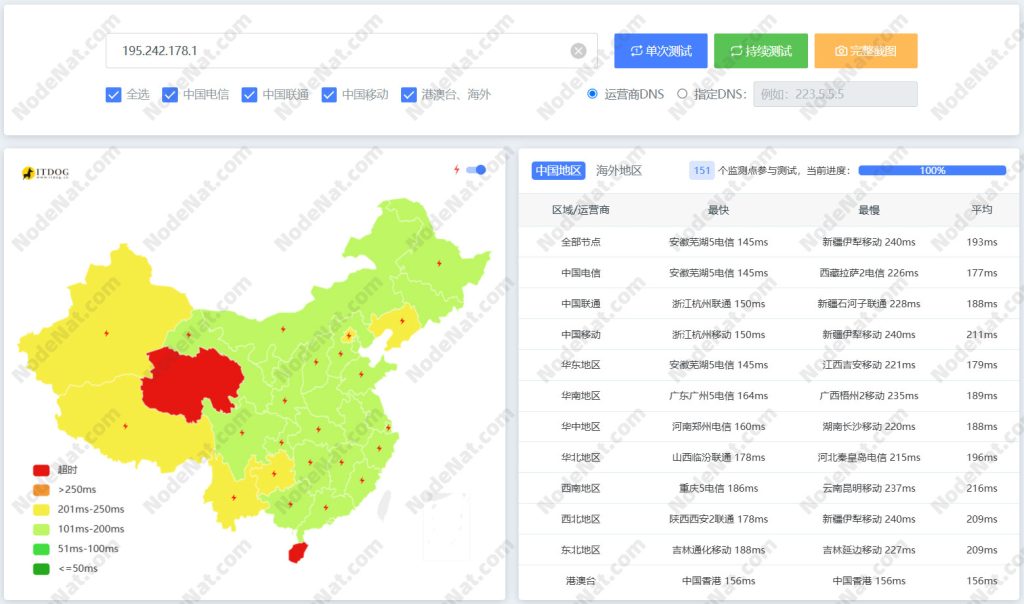Viewport: 1024px width, 604px height.
Task: Click the 最慢 column header
Action: coord(869,210)
